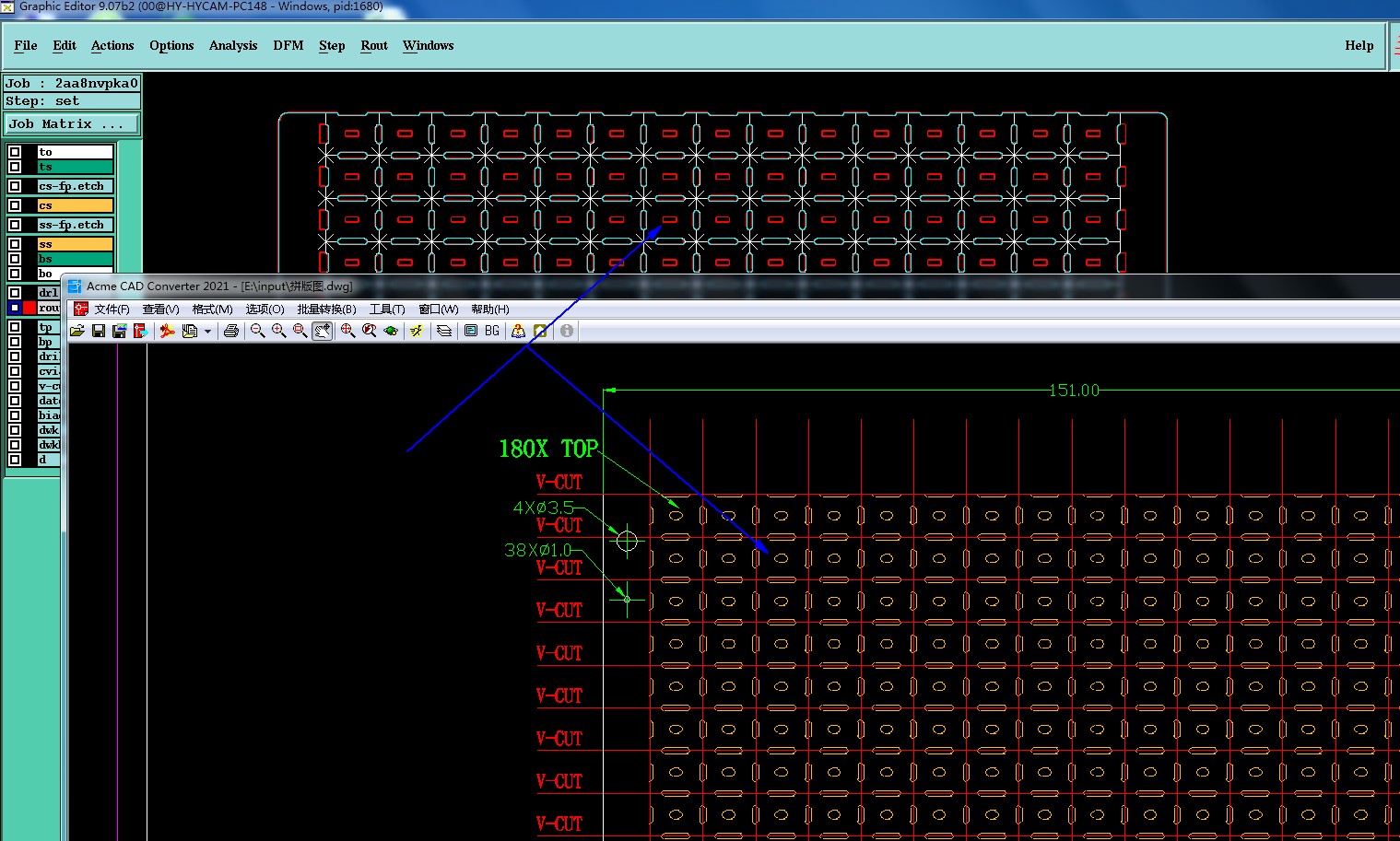Select the green ts layer name
1400x841 pixels.
(x=76, y=167)
